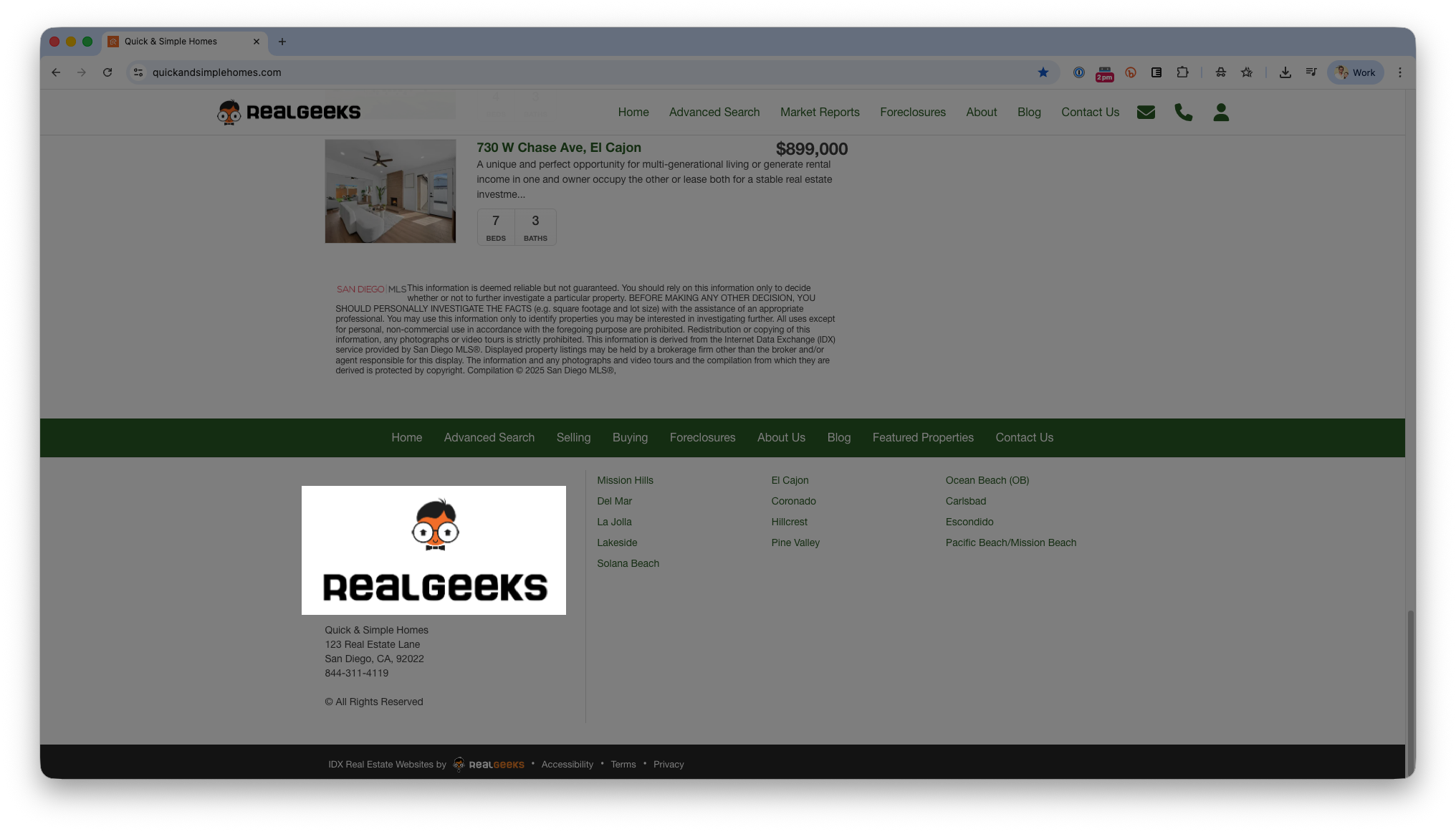Open the 730 W Chase Ave listing title

pos(558,148)
